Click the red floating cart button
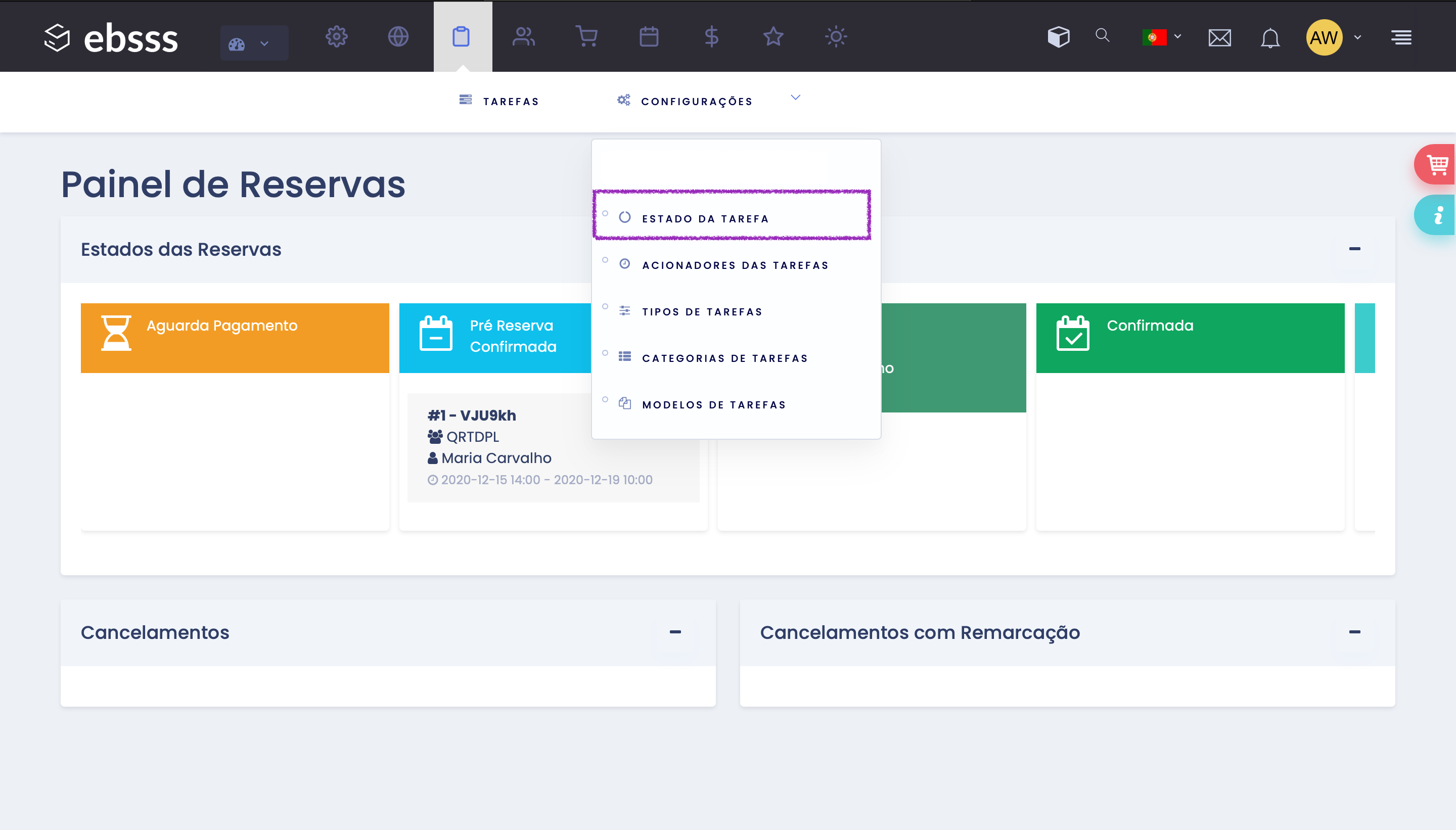 (x=1436, y=165)
